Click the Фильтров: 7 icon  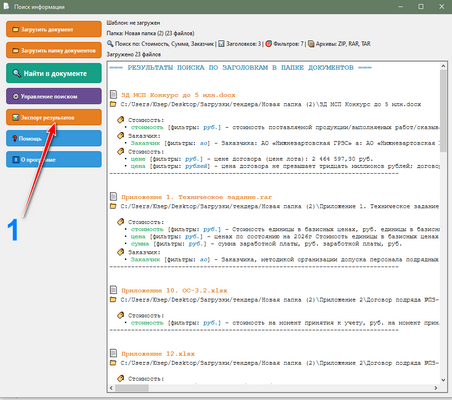pos(269,44)
